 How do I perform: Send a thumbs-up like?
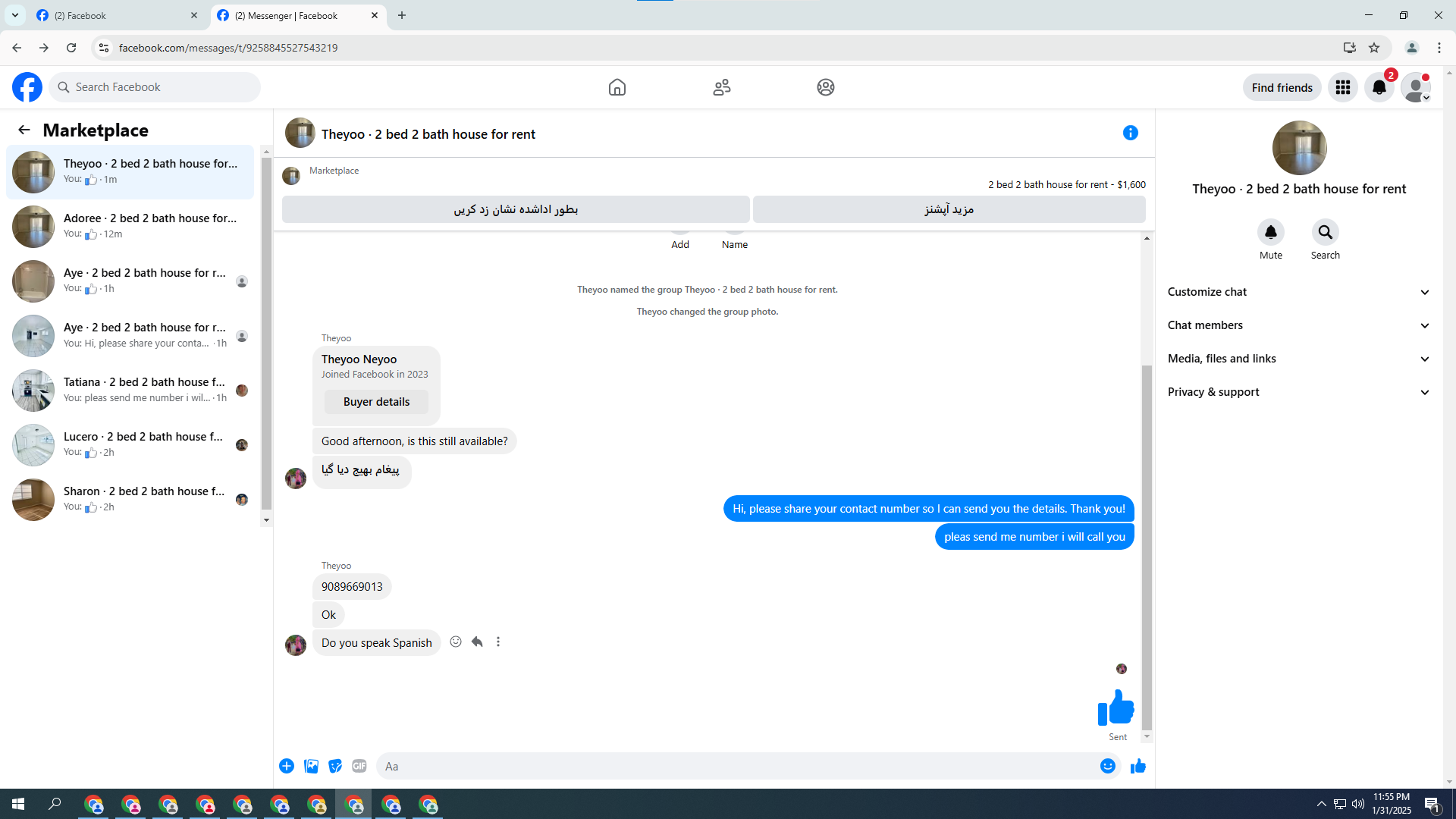(1138, 766)
